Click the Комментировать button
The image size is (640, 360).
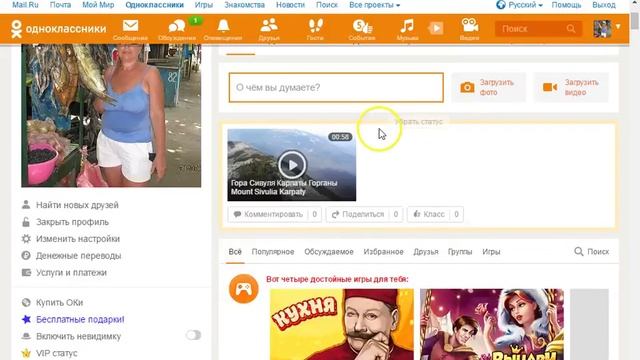click(x=275, y=214)
